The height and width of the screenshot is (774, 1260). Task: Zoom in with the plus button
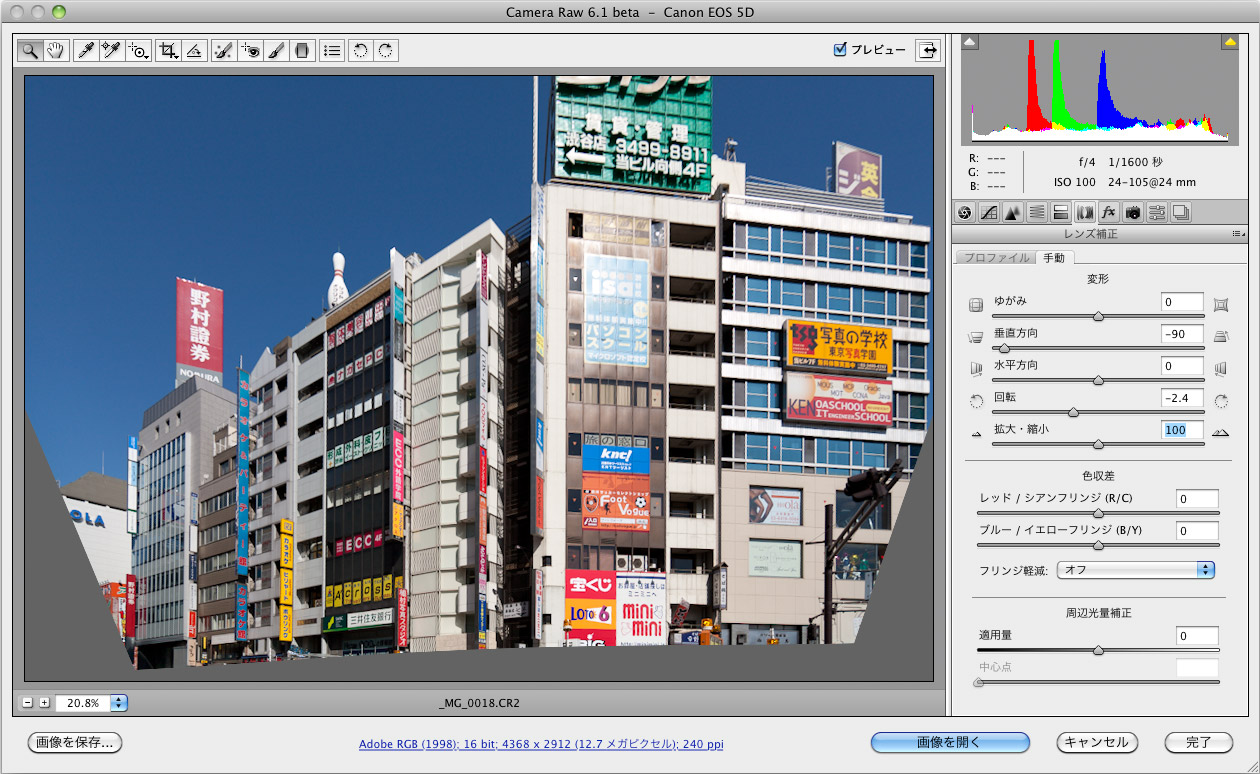(44, 703)
